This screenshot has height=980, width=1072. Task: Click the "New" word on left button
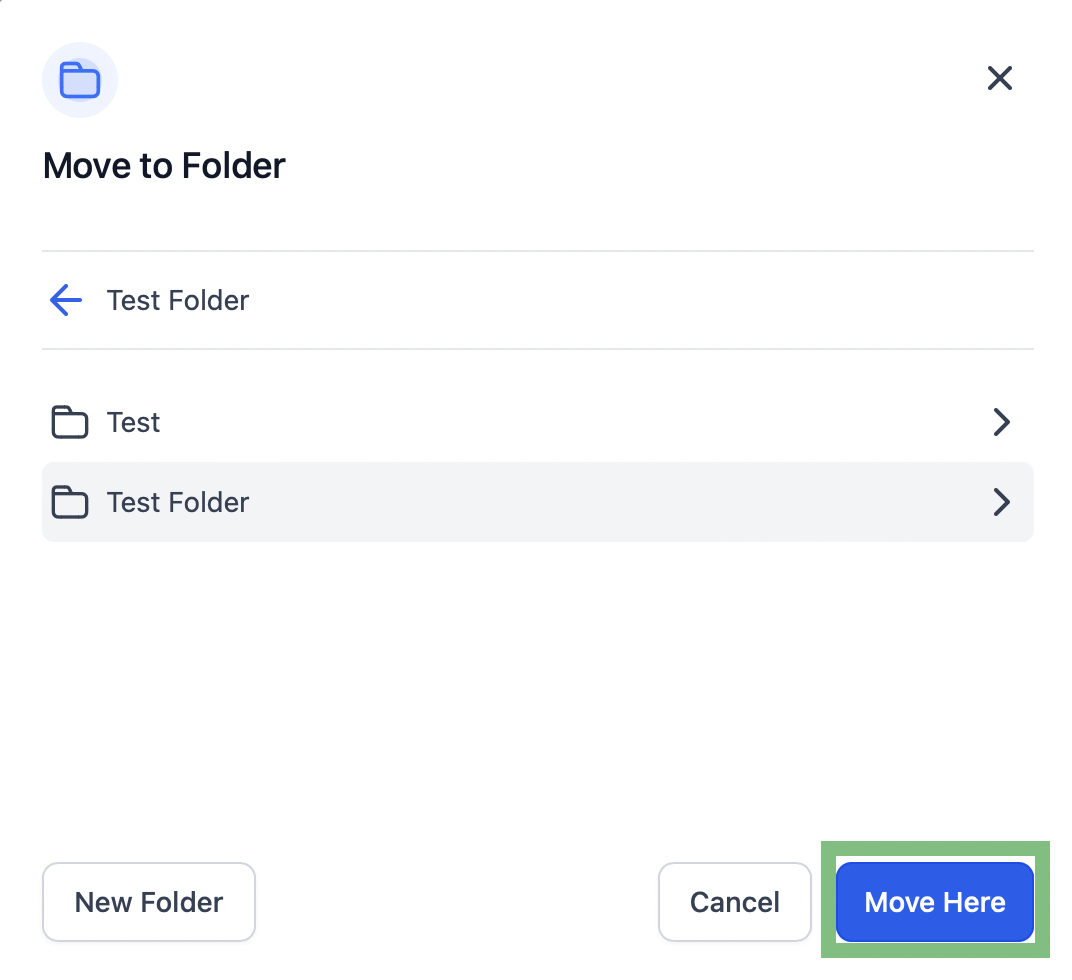[x=103, y=903]
